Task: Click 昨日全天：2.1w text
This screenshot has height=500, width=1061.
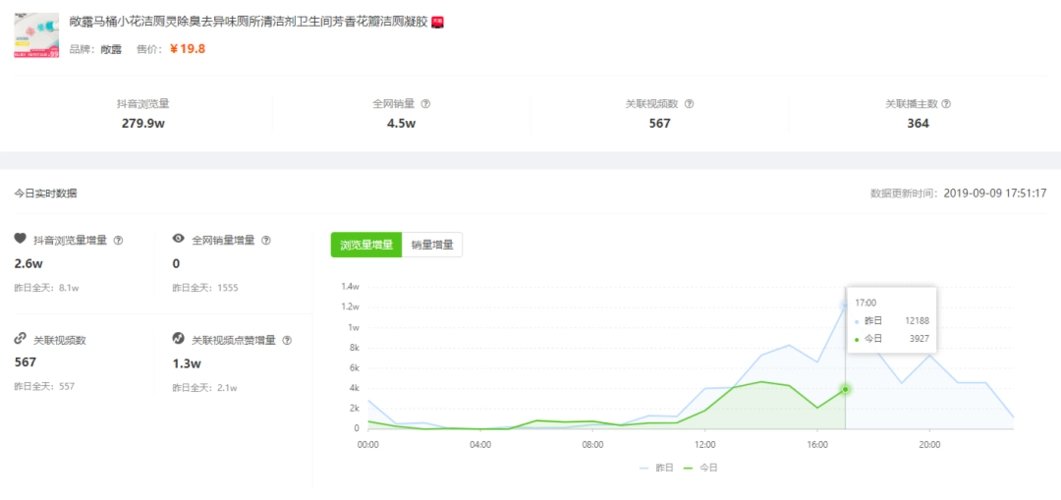Action: (x=205, y=388)
